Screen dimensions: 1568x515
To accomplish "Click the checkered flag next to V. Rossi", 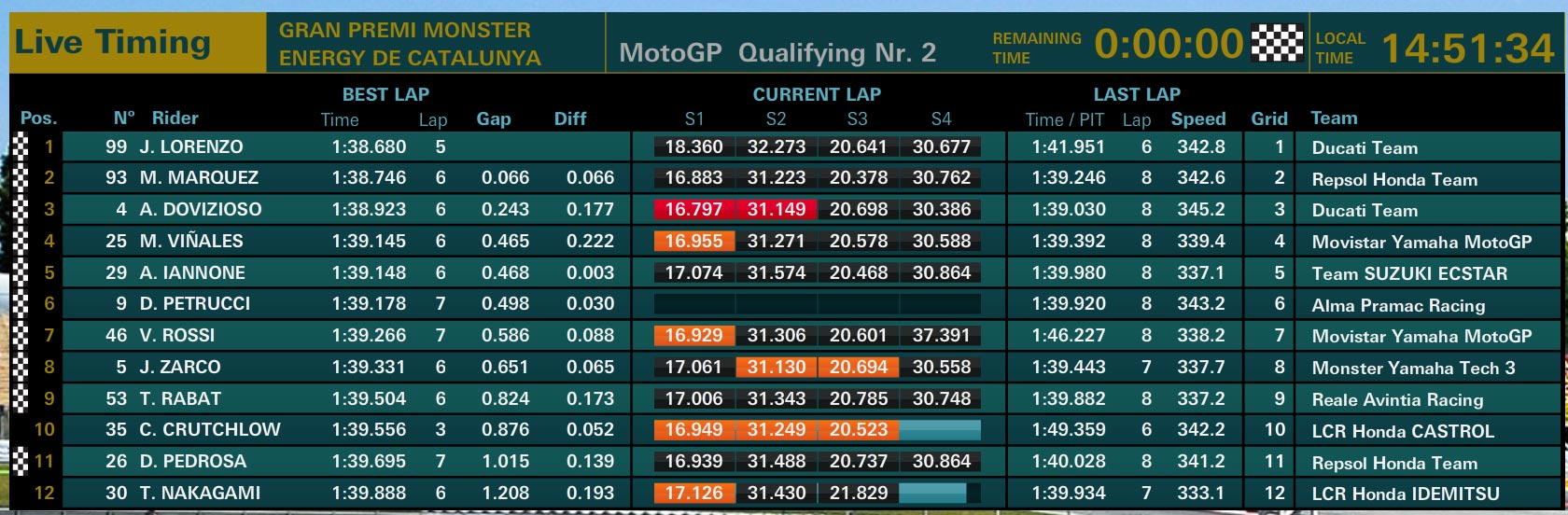I will point(21,335).
